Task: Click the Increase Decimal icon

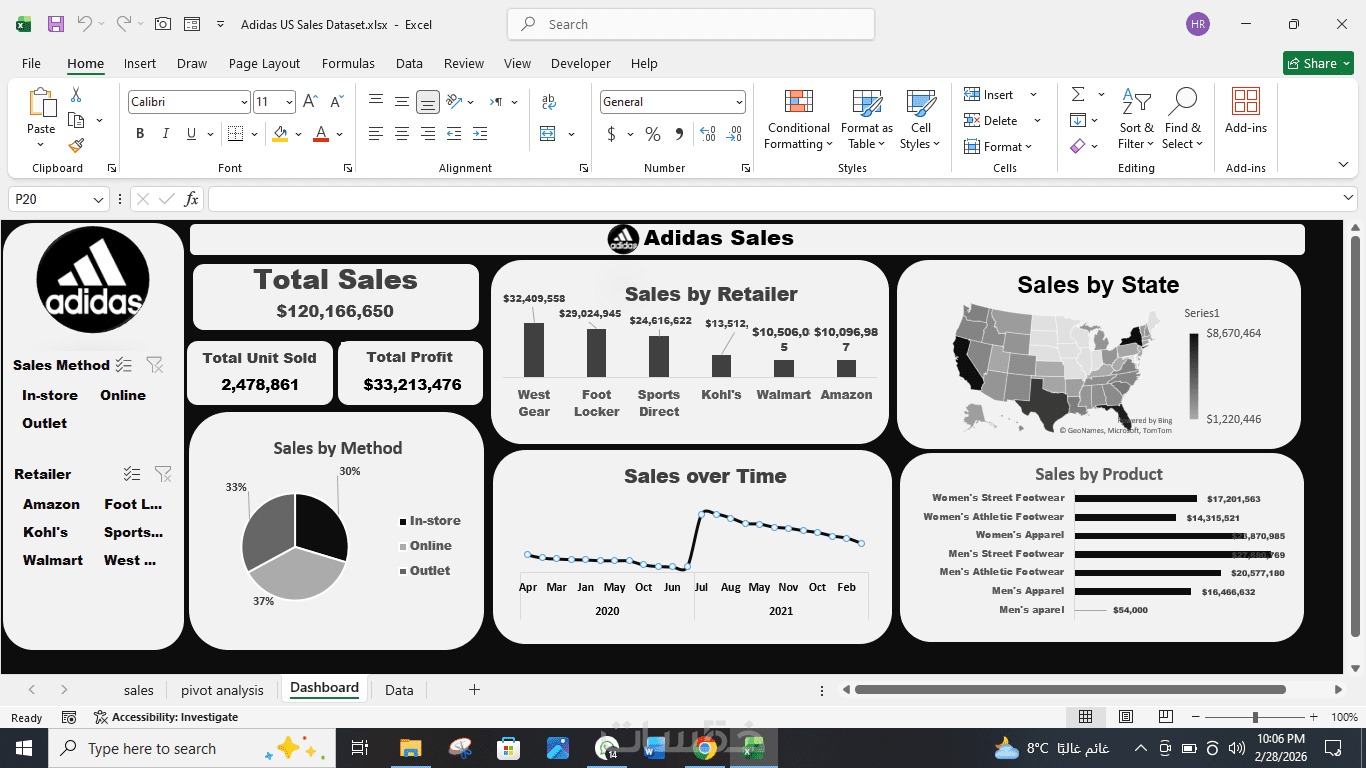Action: coord(708,134)
